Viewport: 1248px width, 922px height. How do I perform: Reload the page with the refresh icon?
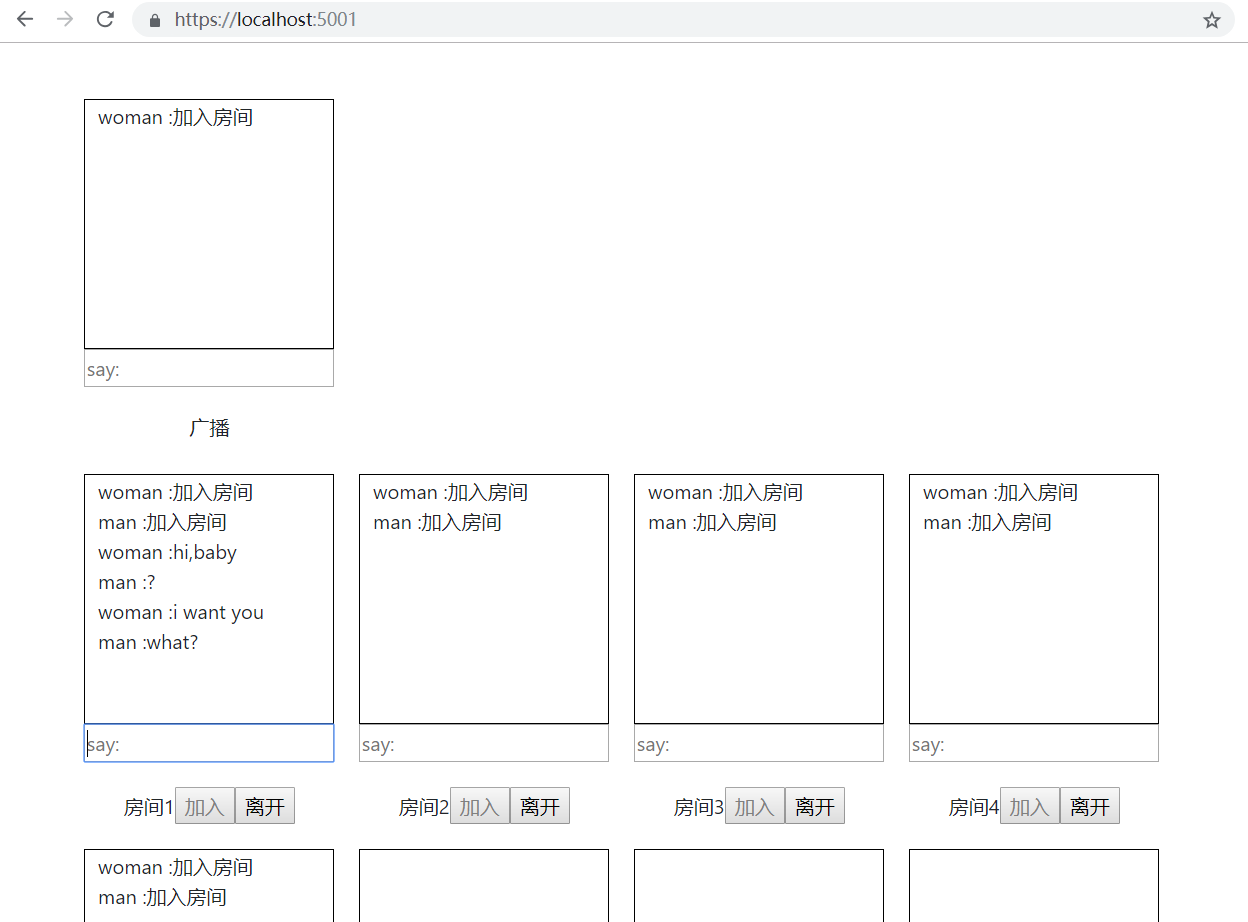[x=105, y=20]
